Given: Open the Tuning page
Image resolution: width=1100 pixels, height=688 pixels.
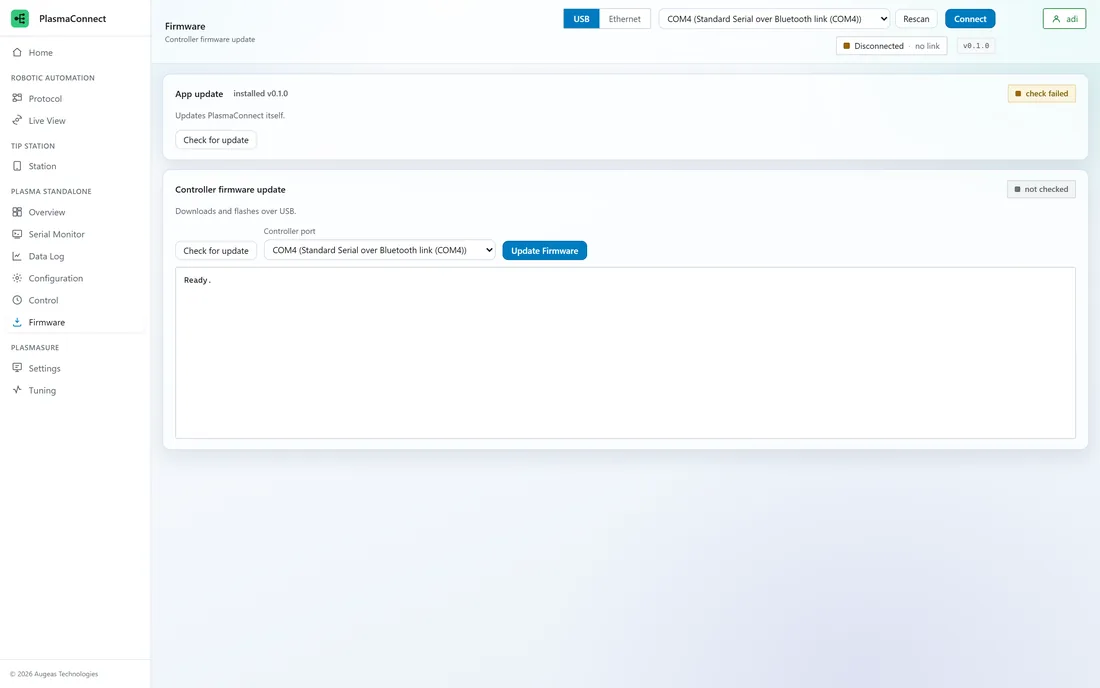Looking at the screenshot, I should point(74,390).
